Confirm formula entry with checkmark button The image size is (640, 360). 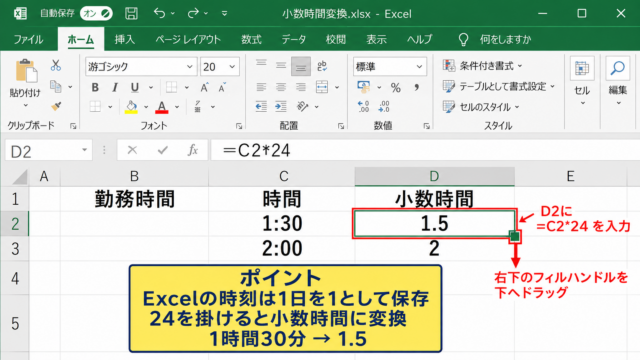pos(162,150)
